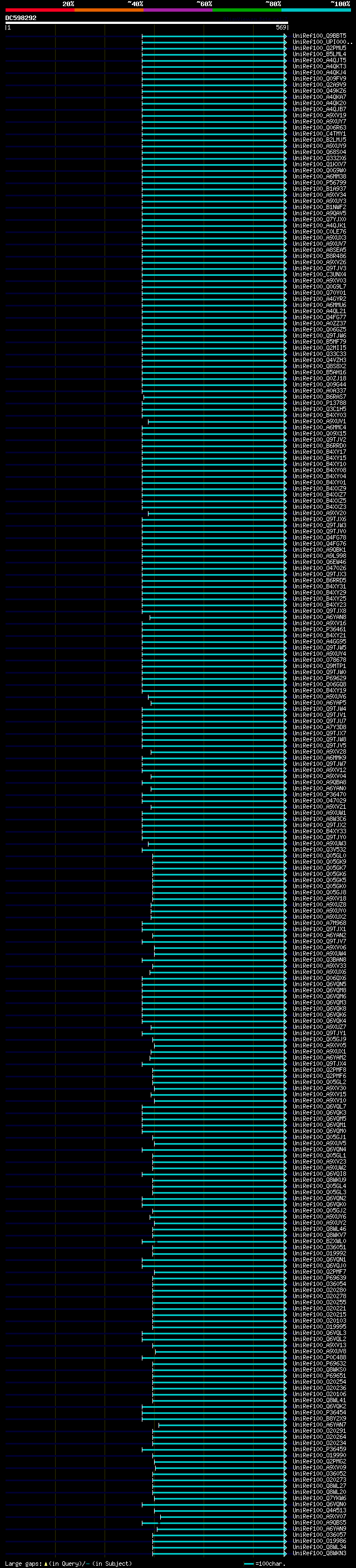The width and height of the screenshot is (356, 1568).
Task: Select hit label UniRef100_A6YAN8
Action: click(x=319, y=617)
